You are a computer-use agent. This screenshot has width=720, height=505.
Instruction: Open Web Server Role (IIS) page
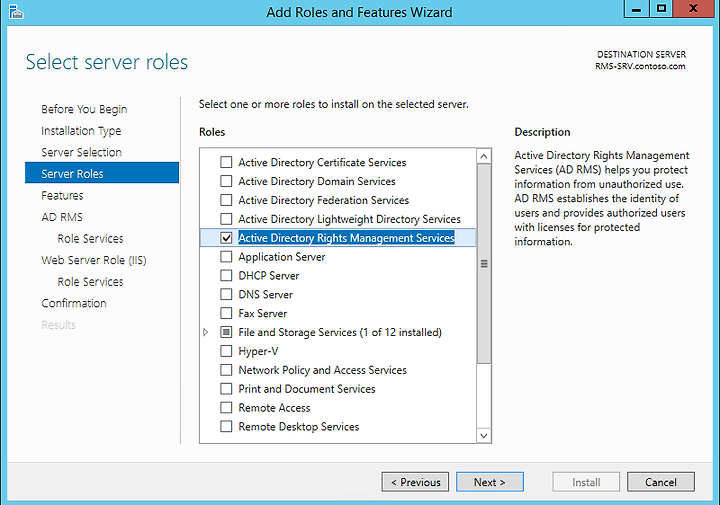(94, 260)
